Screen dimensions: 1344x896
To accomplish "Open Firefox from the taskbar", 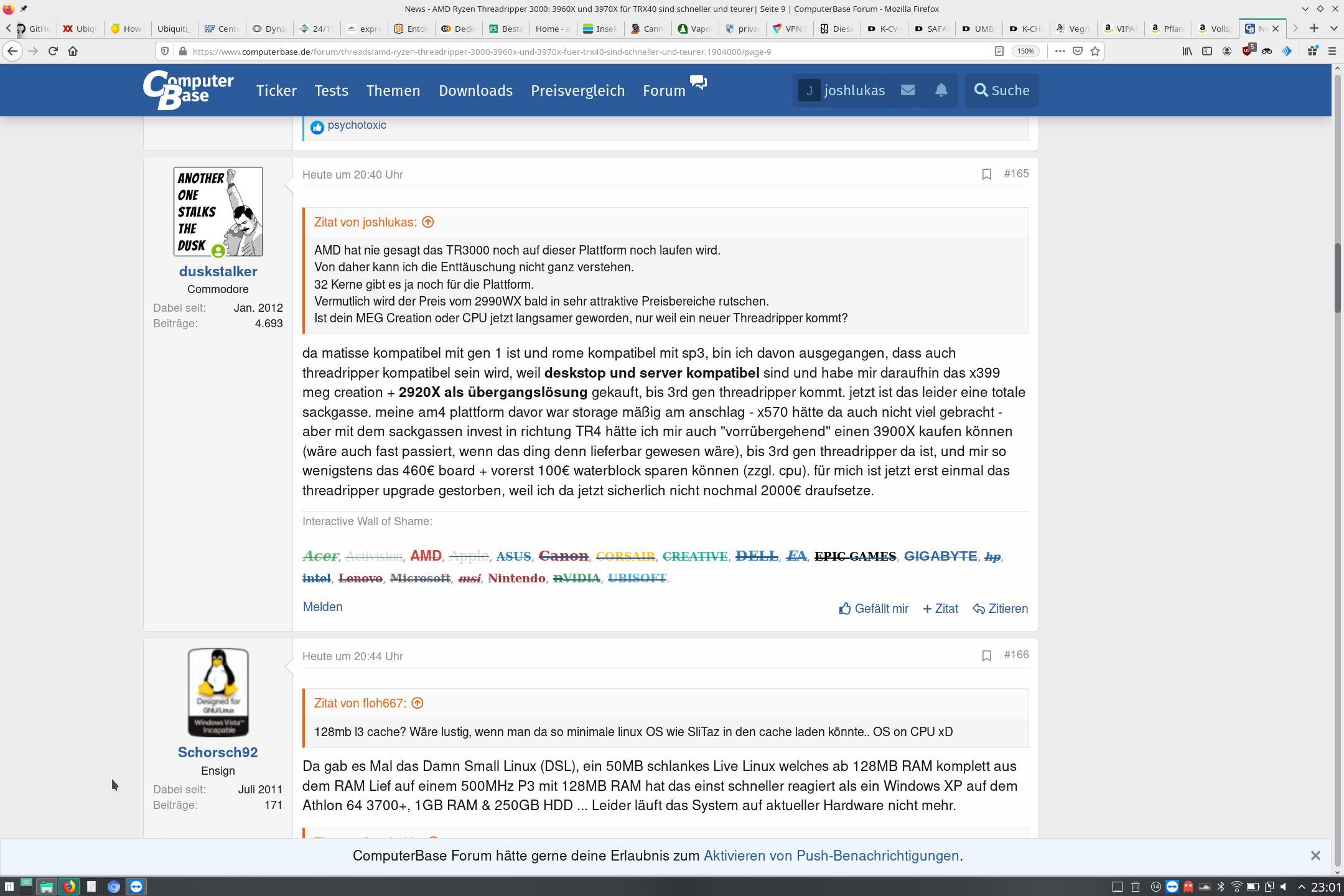I will pos(69,887).
